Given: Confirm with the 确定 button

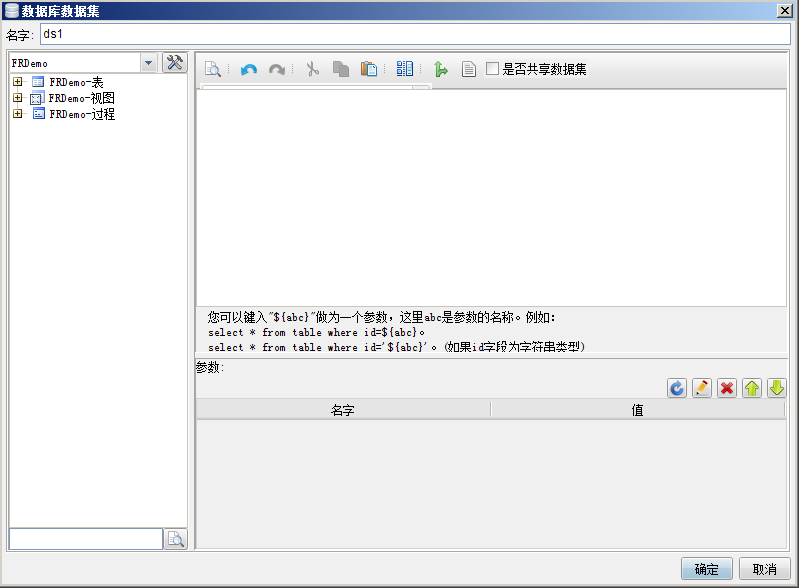Looking at the screenshot, I should (706, 569).
